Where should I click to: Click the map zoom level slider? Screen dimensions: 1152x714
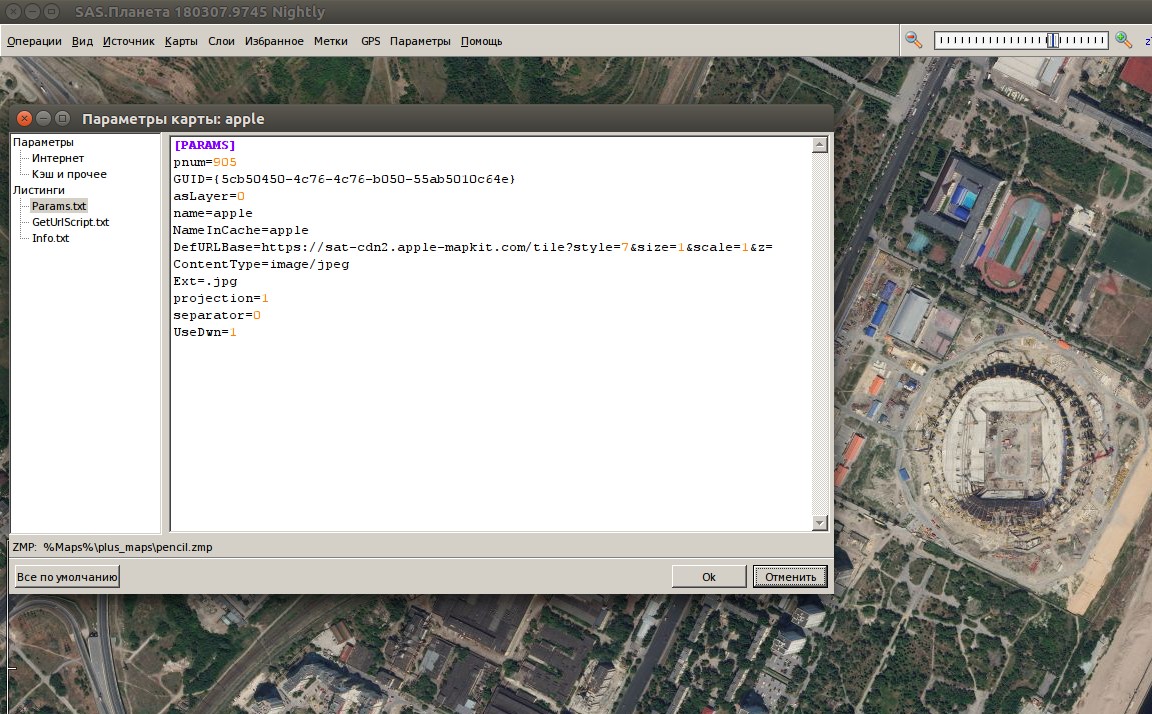coord(1020,41)
